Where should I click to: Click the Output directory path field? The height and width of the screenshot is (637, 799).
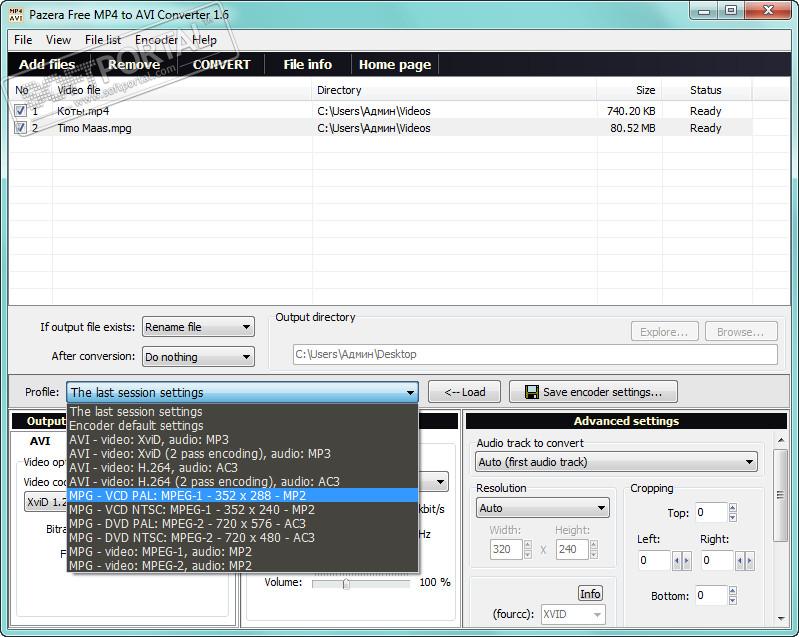tap(535, 354)
